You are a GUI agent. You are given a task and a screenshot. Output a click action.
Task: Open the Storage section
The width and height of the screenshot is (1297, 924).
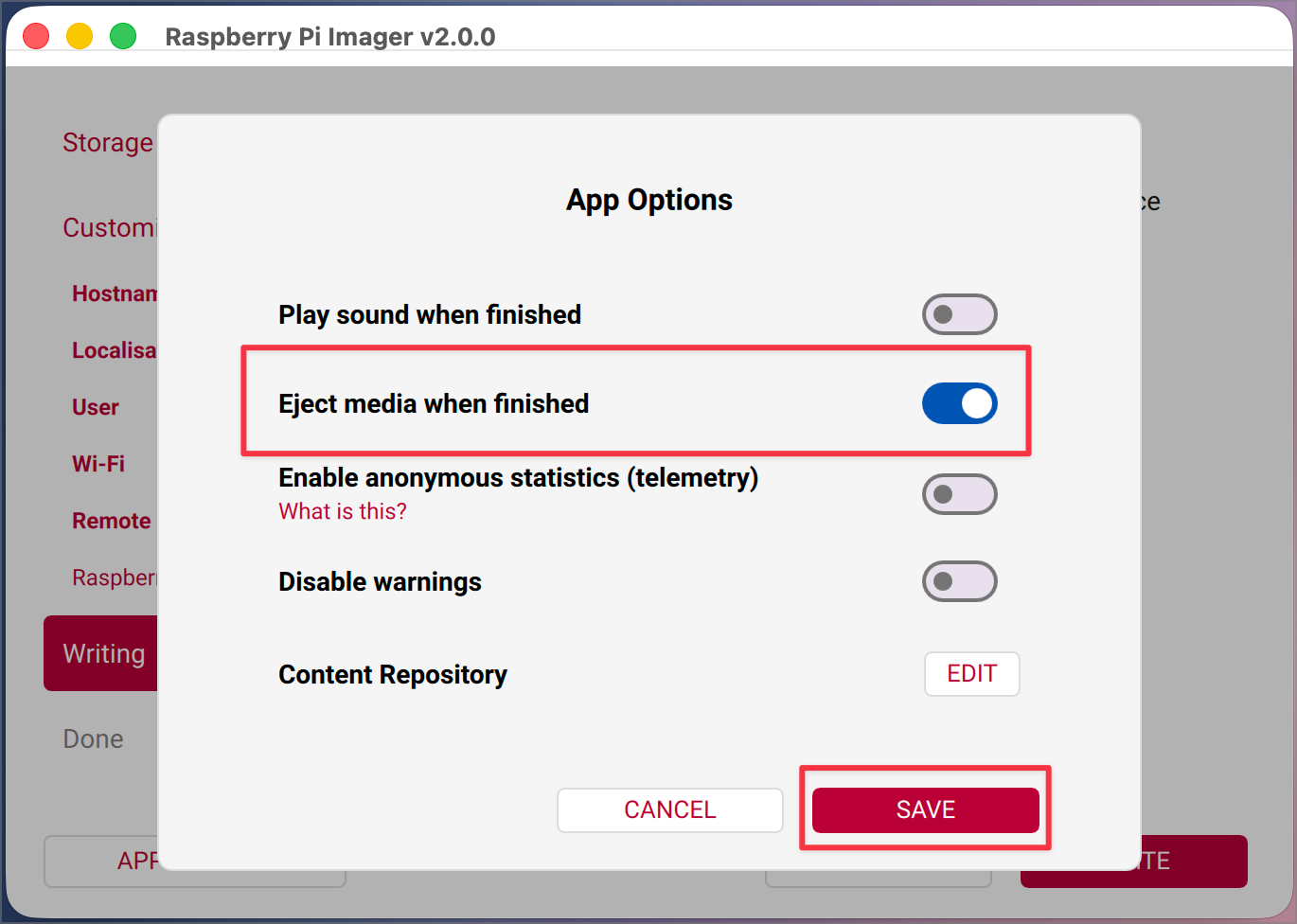(x=107, y=142)
